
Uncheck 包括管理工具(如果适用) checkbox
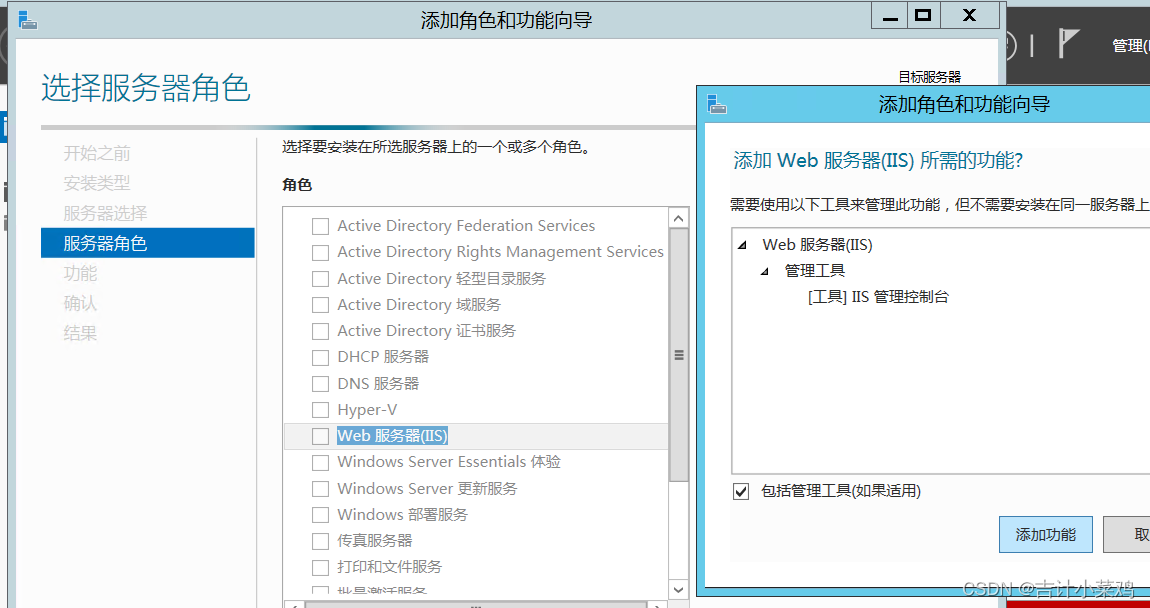pos(741,491)
